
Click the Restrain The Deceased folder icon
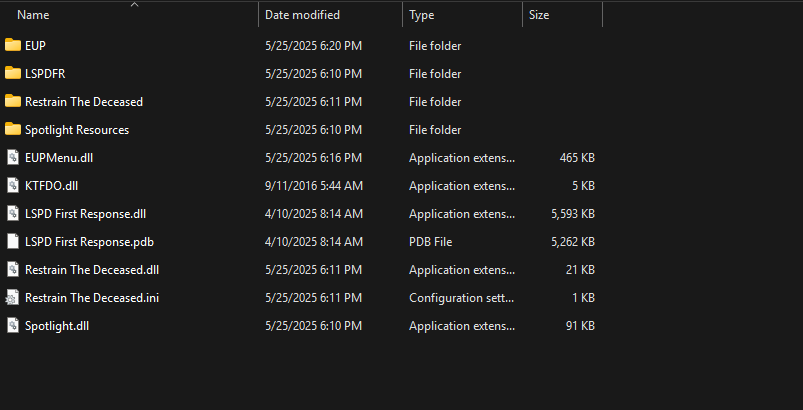coord(13,101)
